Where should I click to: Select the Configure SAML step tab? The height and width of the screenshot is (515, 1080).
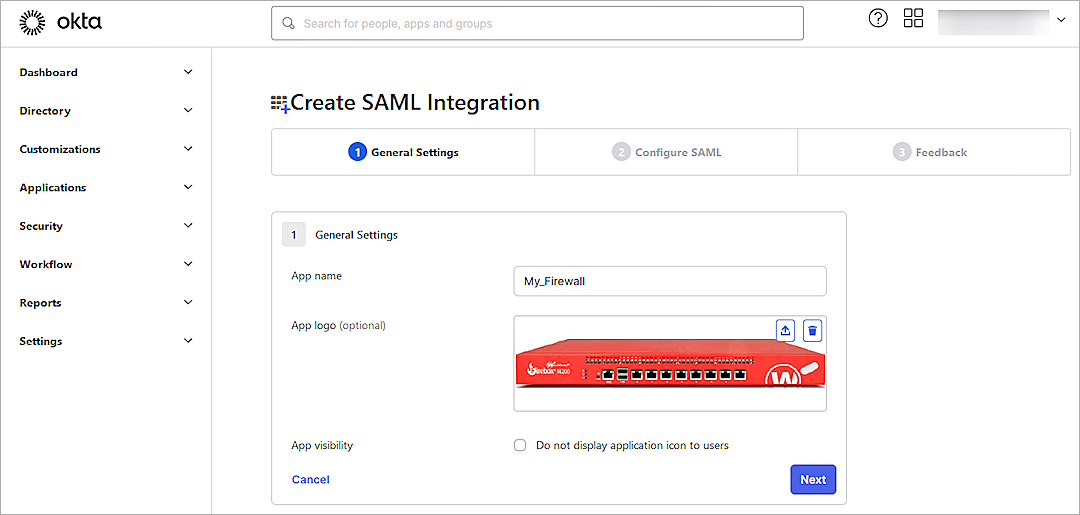(x=666, y=152)
